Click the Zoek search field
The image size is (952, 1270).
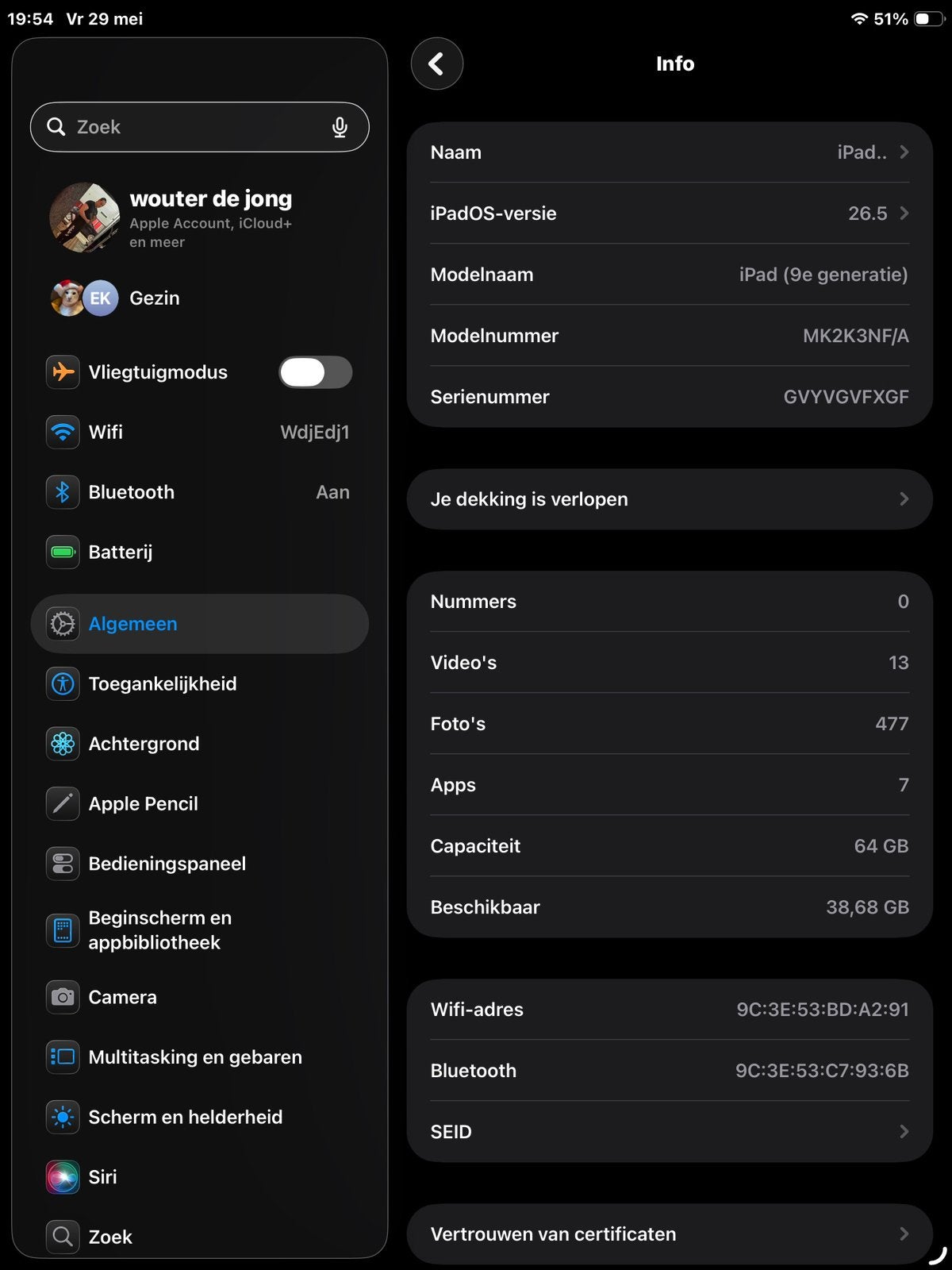click(200, 127)
